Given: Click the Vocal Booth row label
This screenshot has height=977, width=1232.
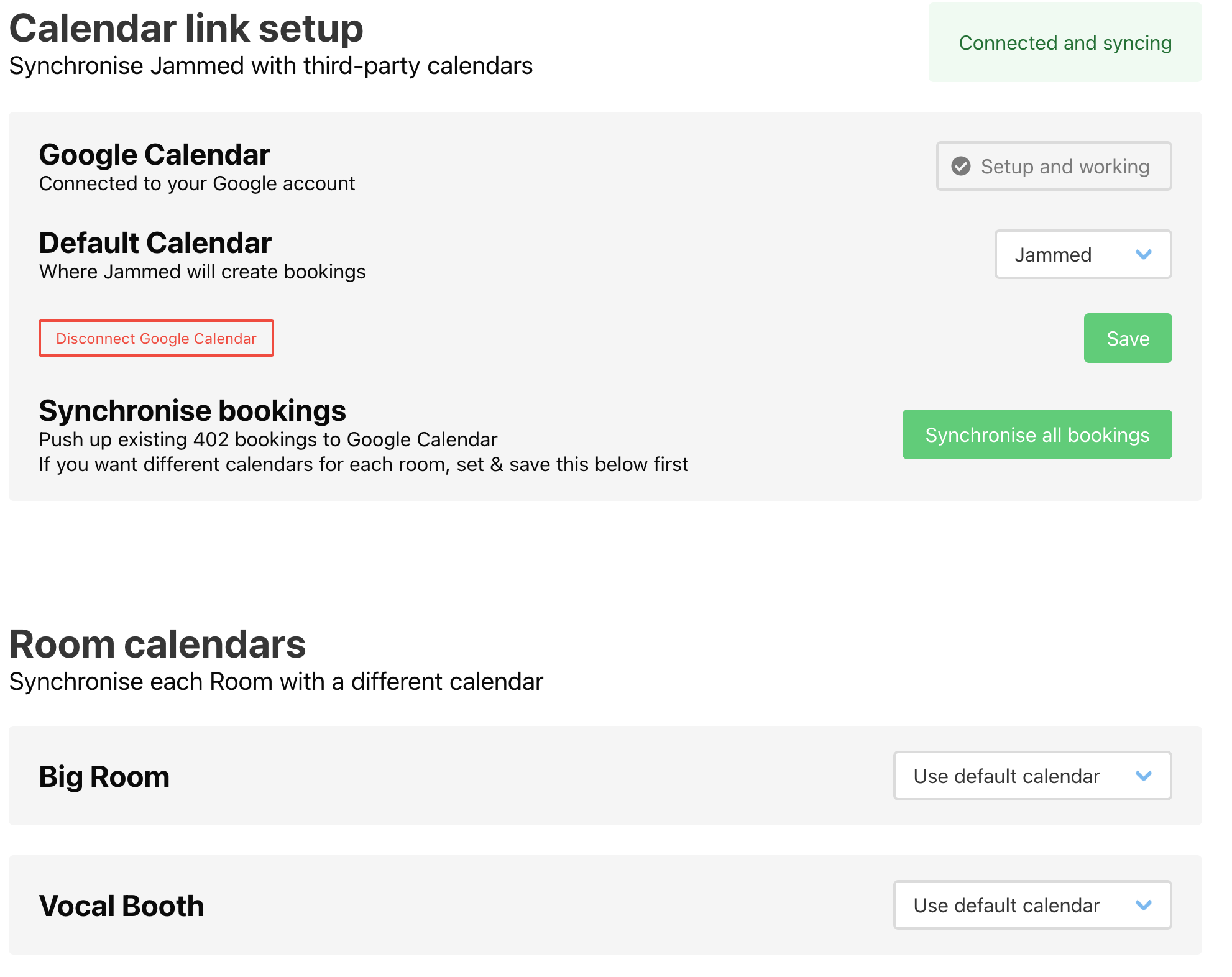Looking at the screenshot, I should (x=121, y=906).
